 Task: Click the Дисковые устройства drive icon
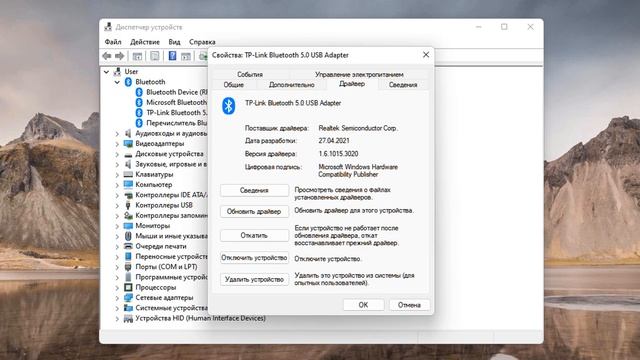click(x=128, y=154)
